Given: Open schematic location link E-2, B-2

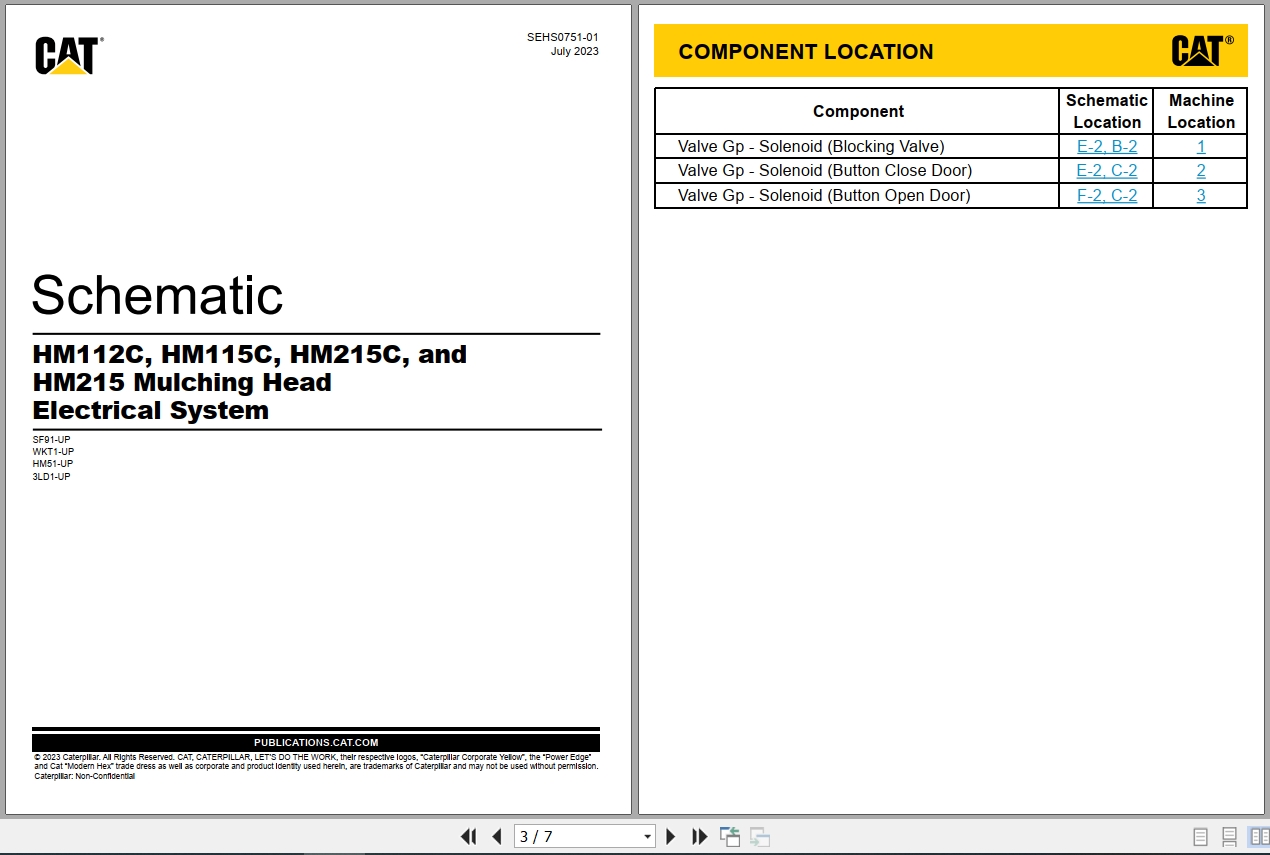Looking at the screenshot, I should tap(1106, 146).
